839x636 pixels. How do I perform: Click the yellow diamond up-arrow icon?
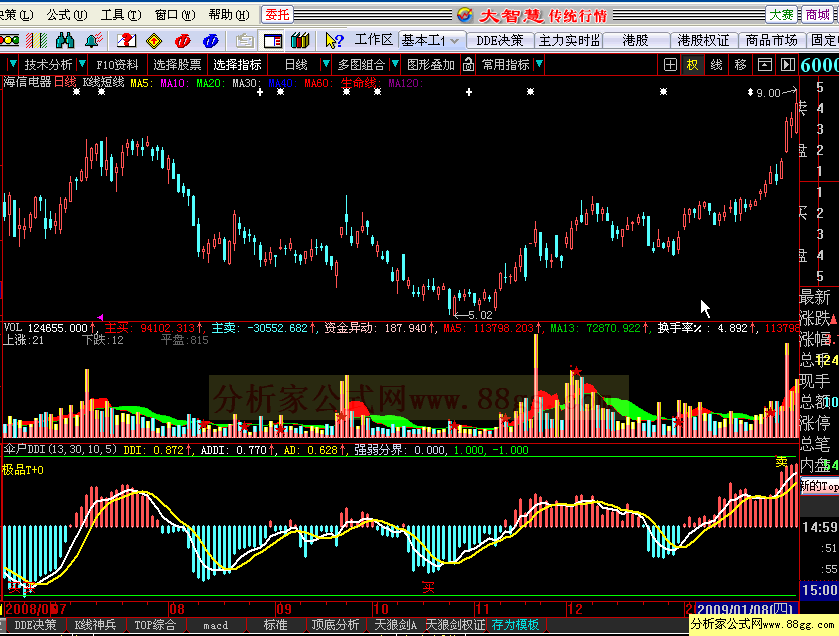click(154, 40)
